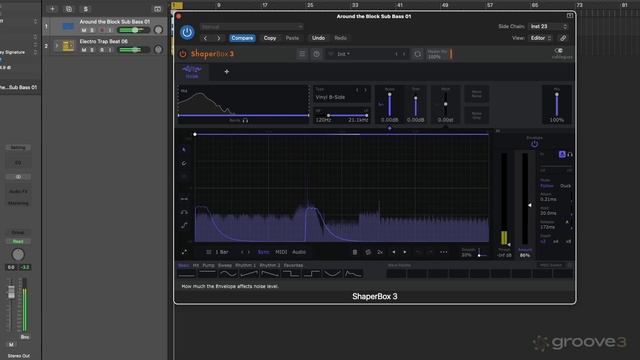This screenshot has width=640, height=360.
Task: Click the Undo button in plugin header
Action: point(318,38)
